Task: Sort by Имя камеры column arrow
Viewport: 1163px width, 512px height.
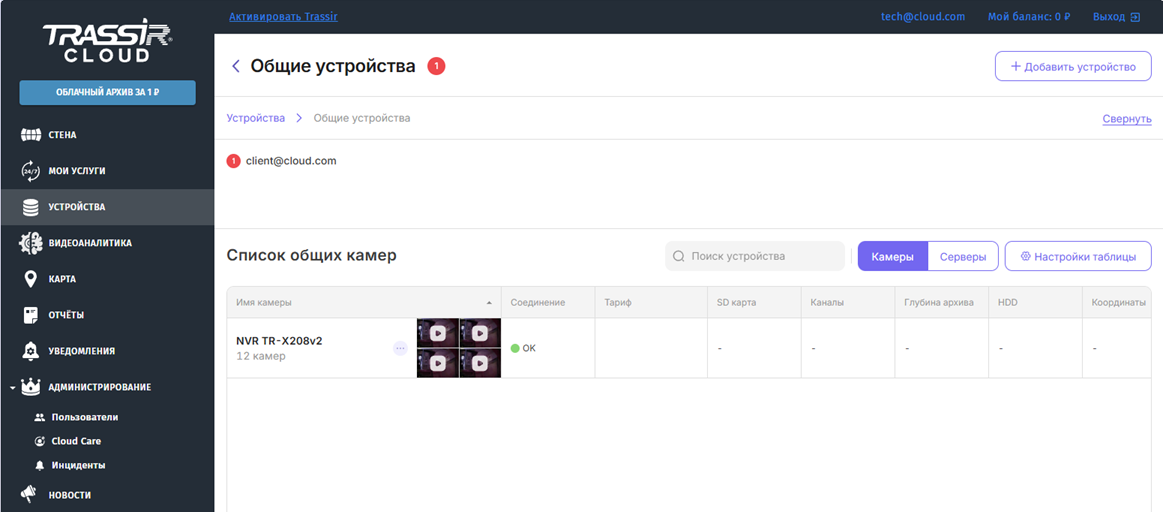Action: [489, 302]
